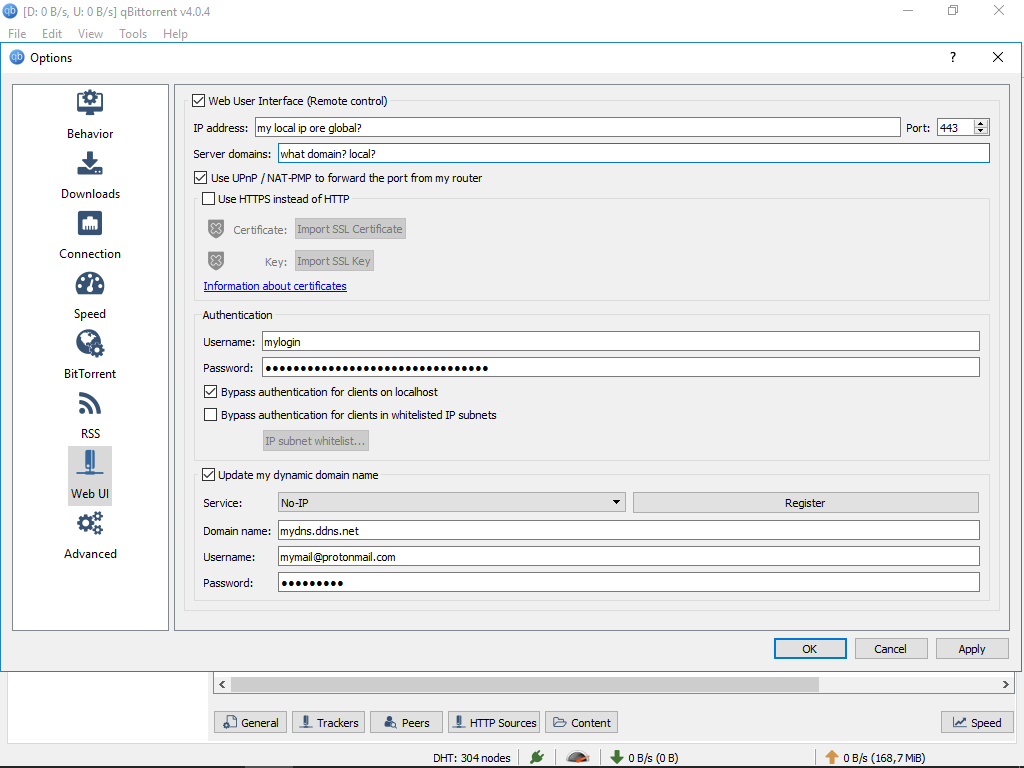Viewport: 1024px width, 768px height.
Task: Confirm settings with the OK button
Action: click(x=810, y=648)
